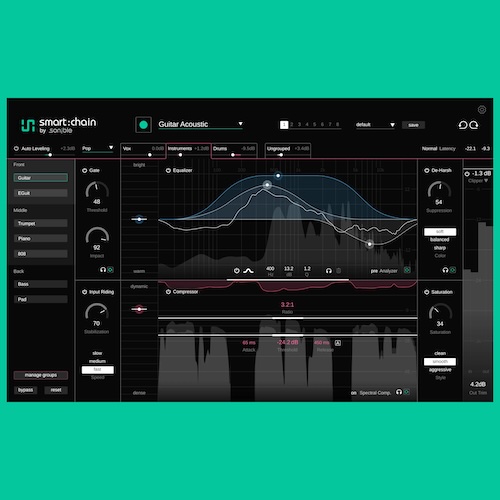Image resolution: width=500 pixels, height=500 pixels.
Task: Listen to Spectral Comp. with headphone icon
Action: (399, 392)
